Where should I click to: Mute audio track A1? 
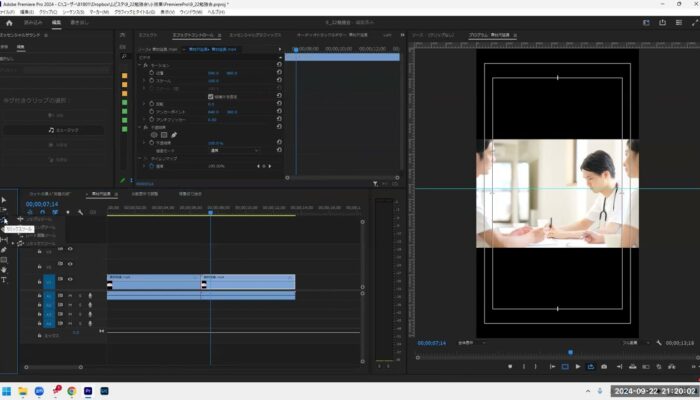point(70,296)
